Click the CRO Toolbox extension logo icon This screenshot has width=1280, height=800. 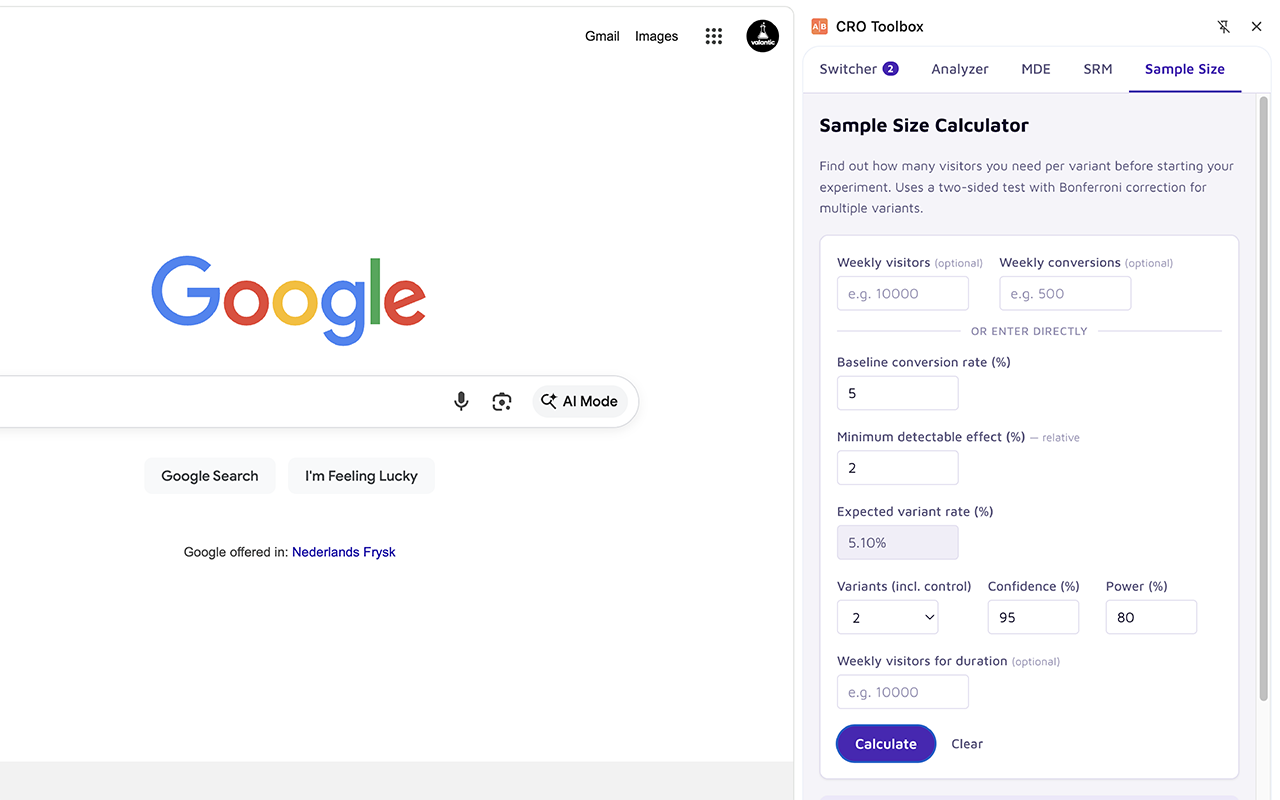click(x=819, y=27)
